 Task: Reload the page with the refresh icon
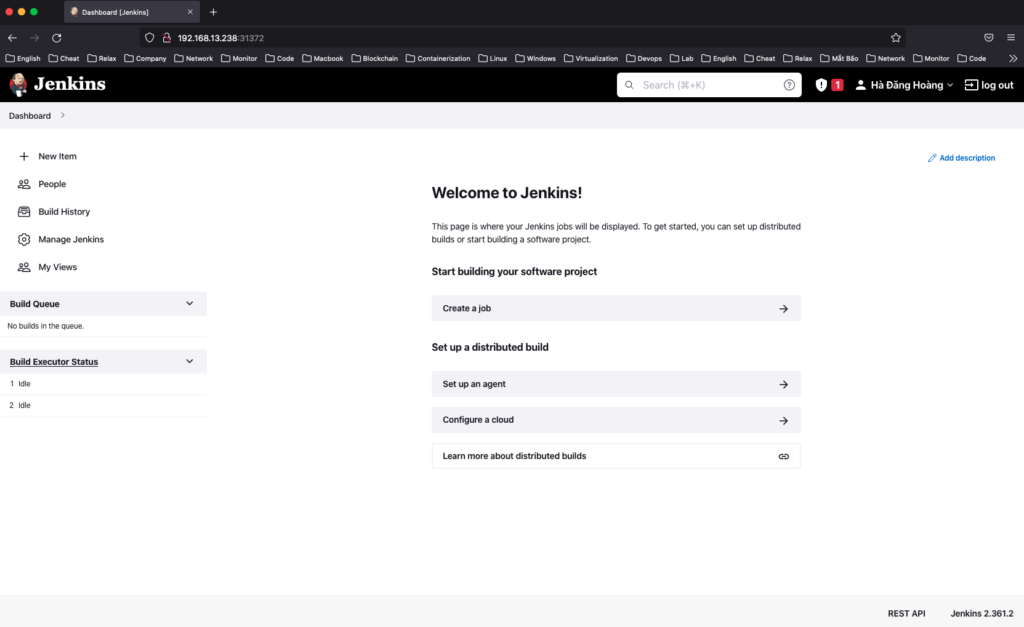pos(57,38)
